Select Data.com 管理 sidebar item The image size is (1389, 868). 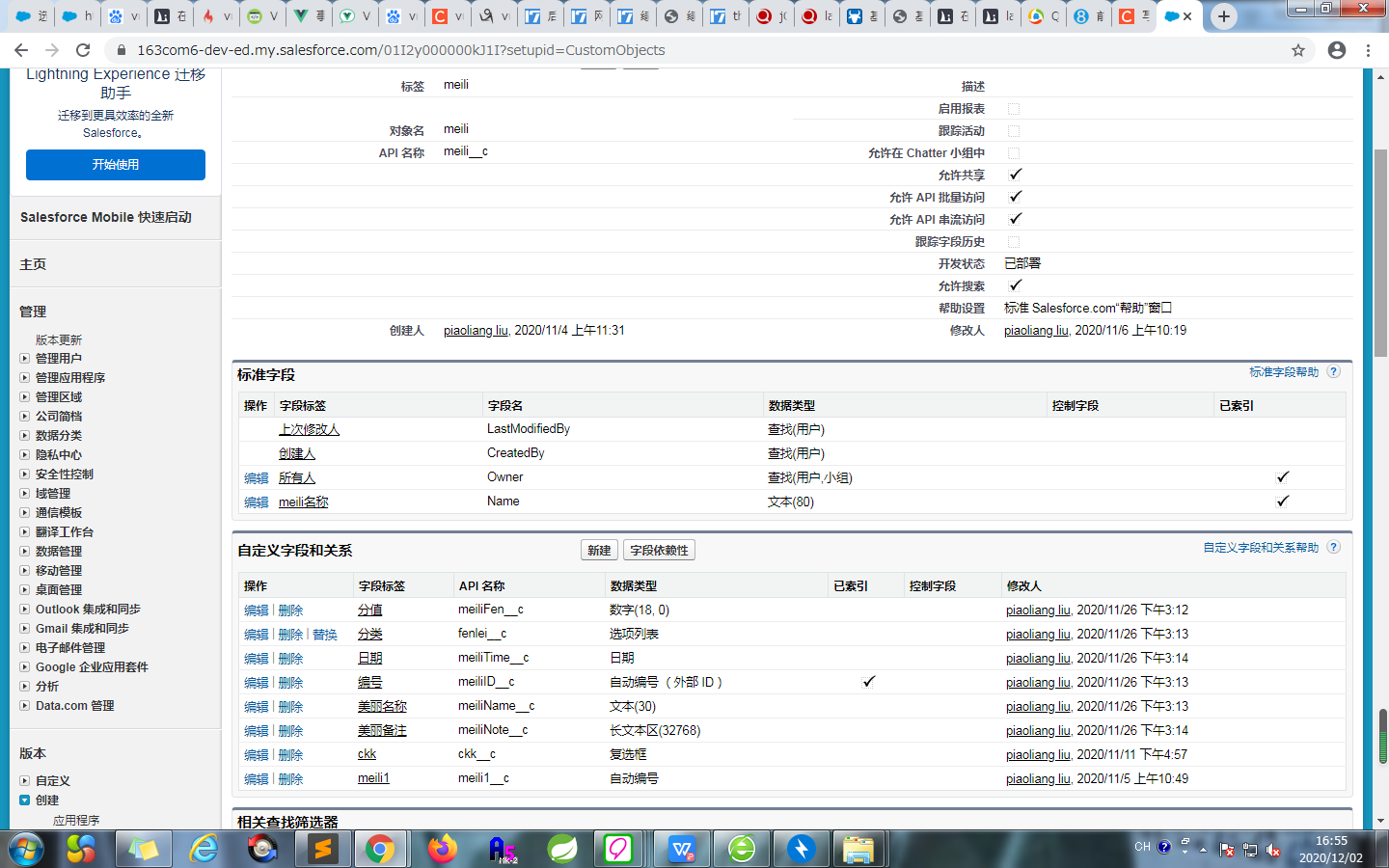(75, 705)
